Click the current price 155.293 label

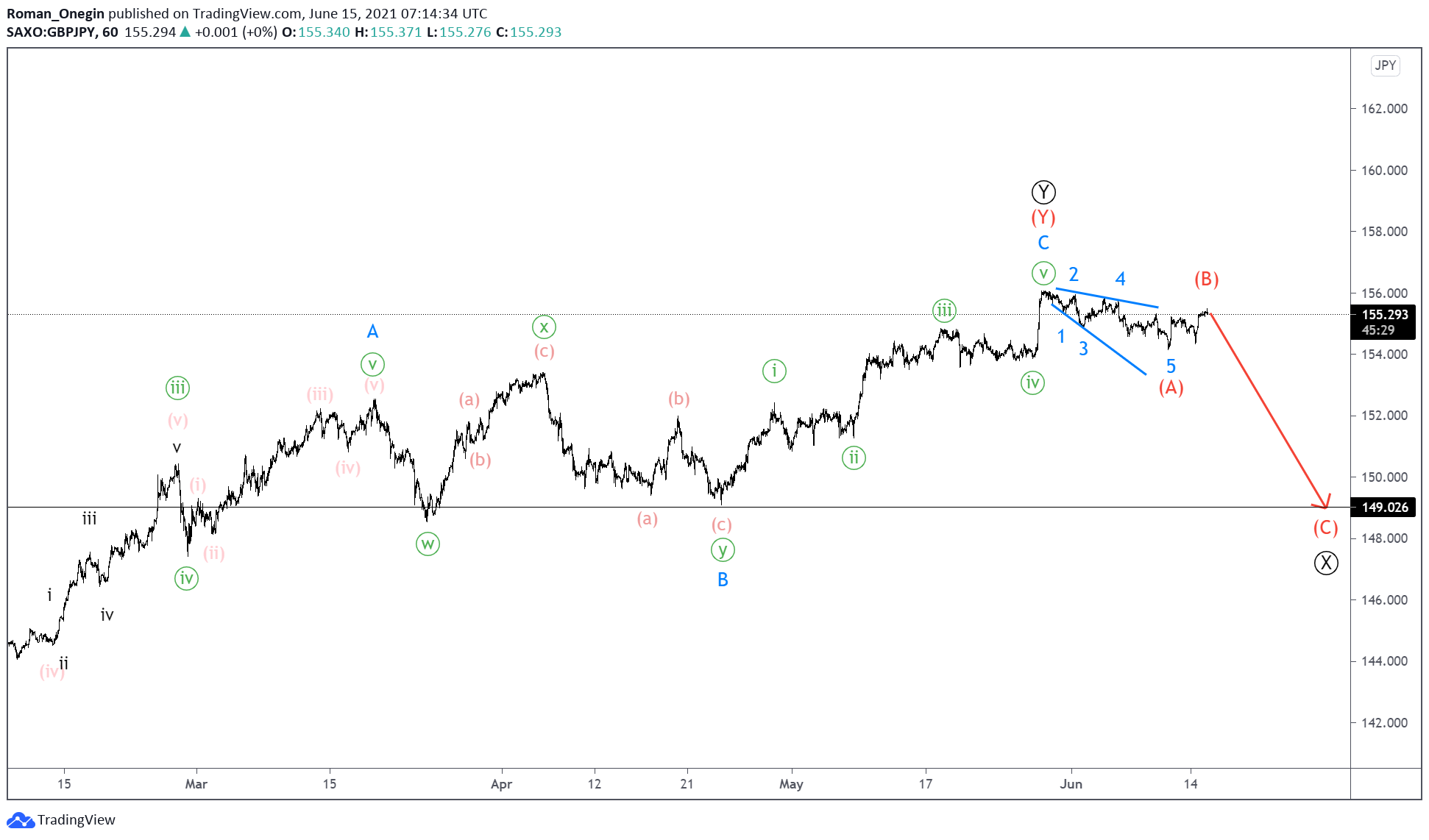pos(1384,315)
